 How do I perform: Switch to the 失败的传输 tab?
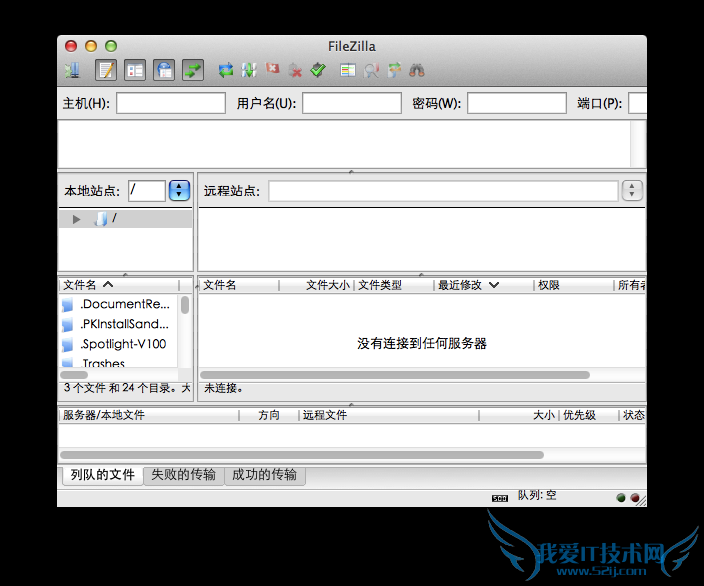(x=184, y=475)
